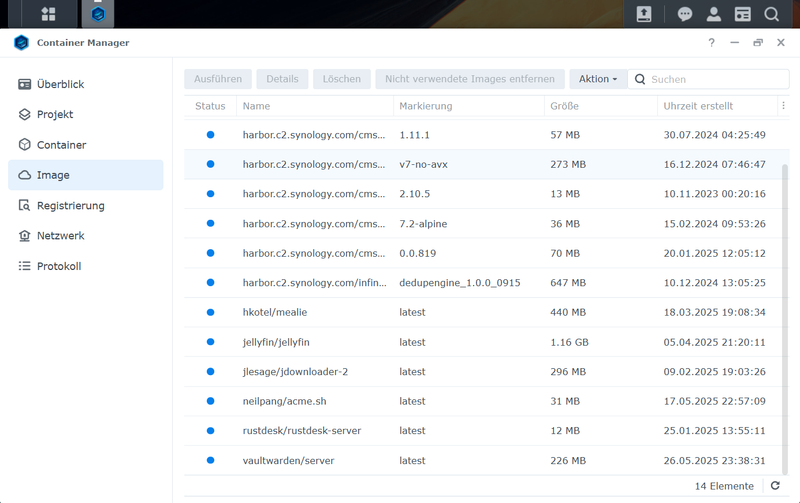
Task: Go to Überblick in the sidebar
Action: tap(86, 84)
